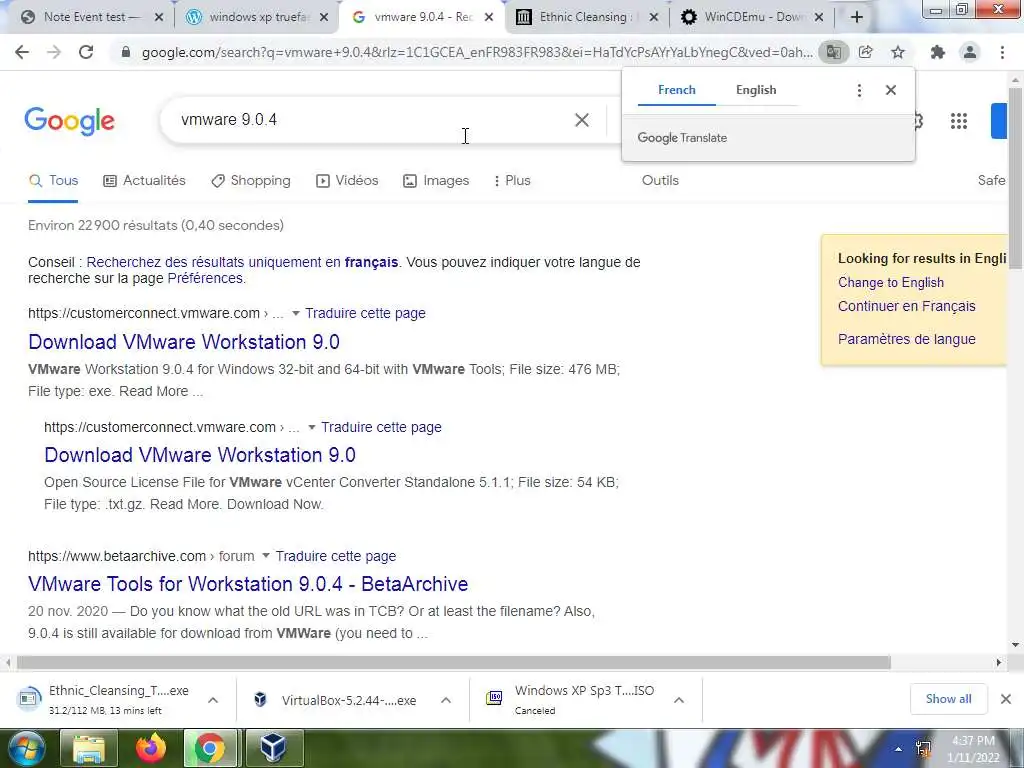Image resolution: width=1024 pixels, height=768 pixels.
Task: Expand arrow next to betaarchive URL
Action: point(266,556)
